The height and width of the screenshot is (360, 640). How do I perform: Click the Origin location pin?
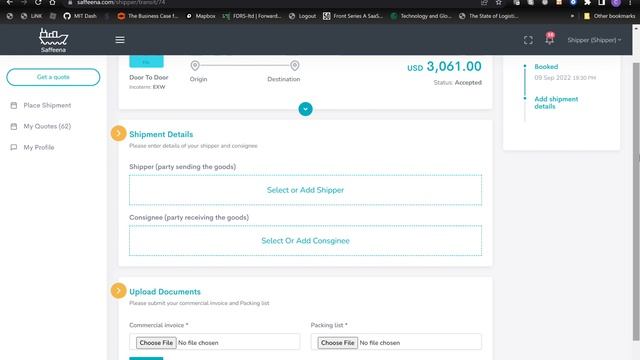point(195,65)
